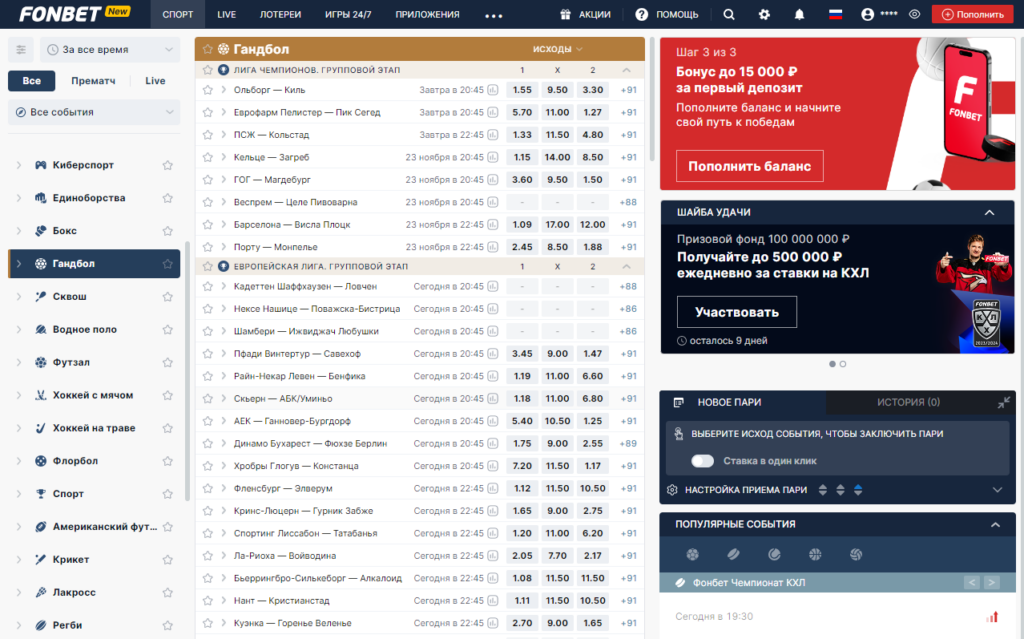Collapse the Шайба удачи panel
The width and height of the screenshot is (1024, 639).
[989, 212]
